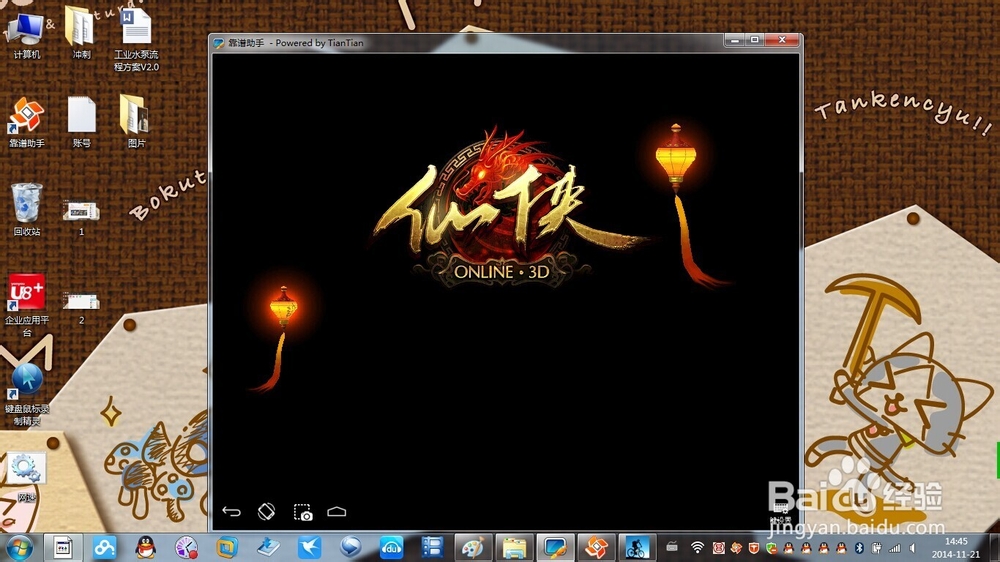Maximize the 靠谱助手 emulator window

pos(754,40)
